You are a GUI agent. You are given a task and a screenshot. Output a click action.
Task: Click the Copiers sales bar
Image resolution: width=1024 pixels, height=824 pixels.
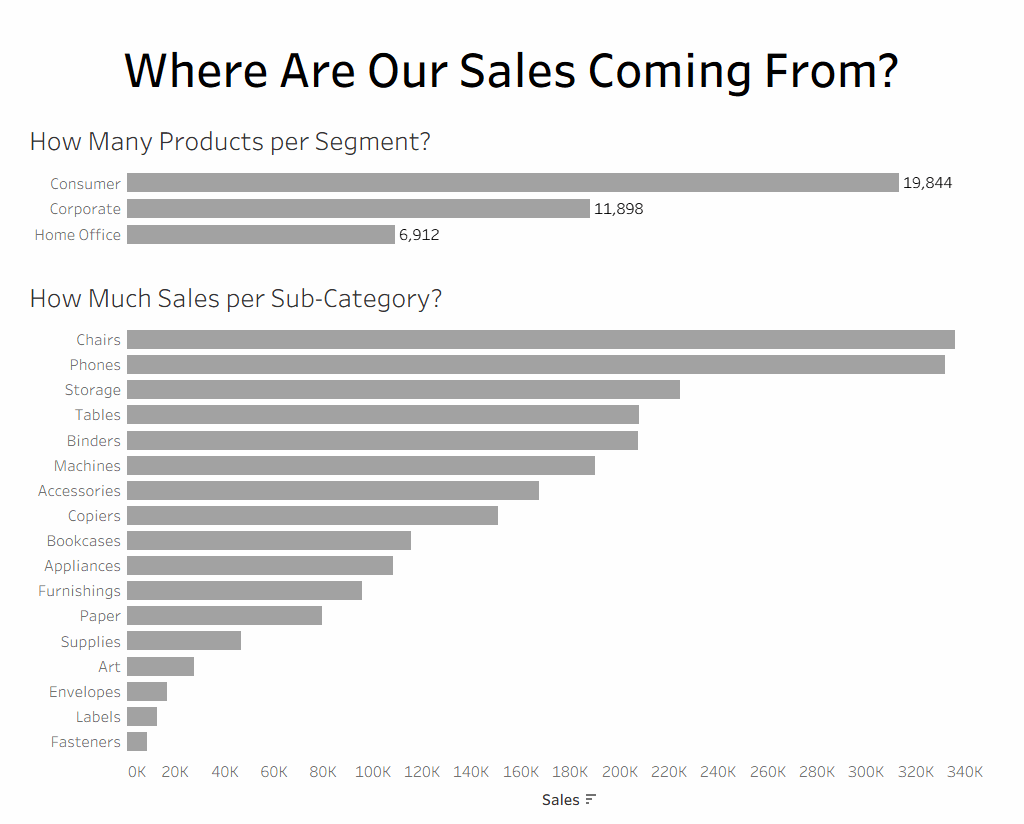pyautogui.click(x=312, y=516)
